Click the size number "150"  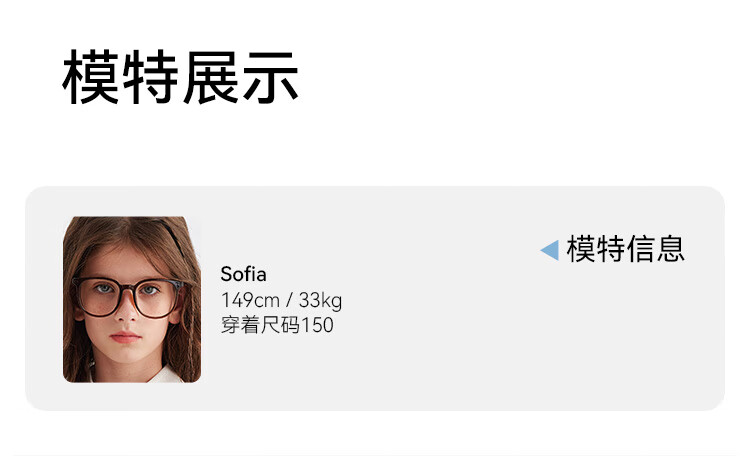[317, 325]
